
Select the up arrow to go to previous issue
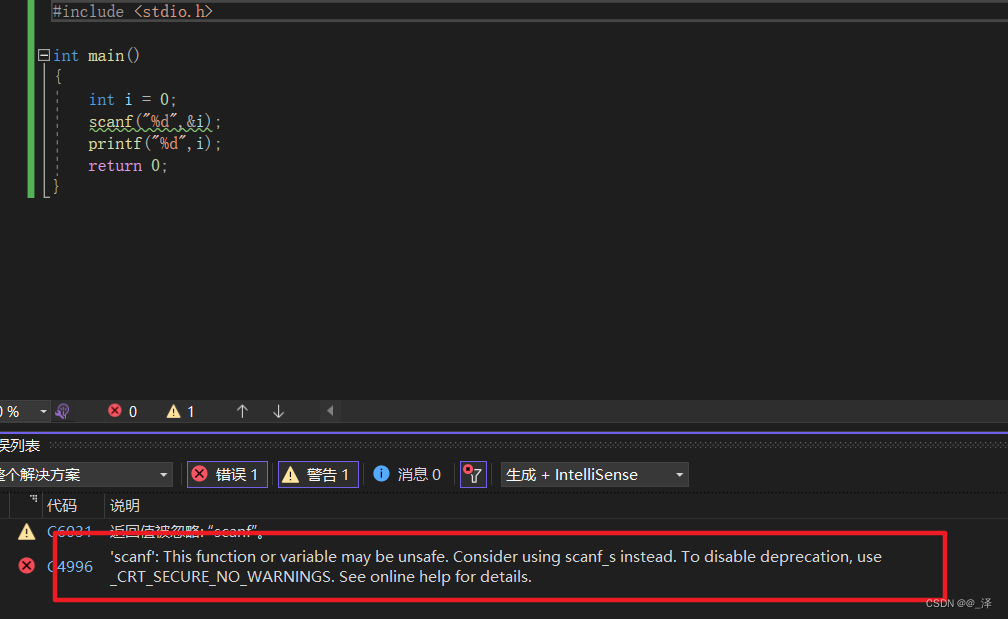242,411
